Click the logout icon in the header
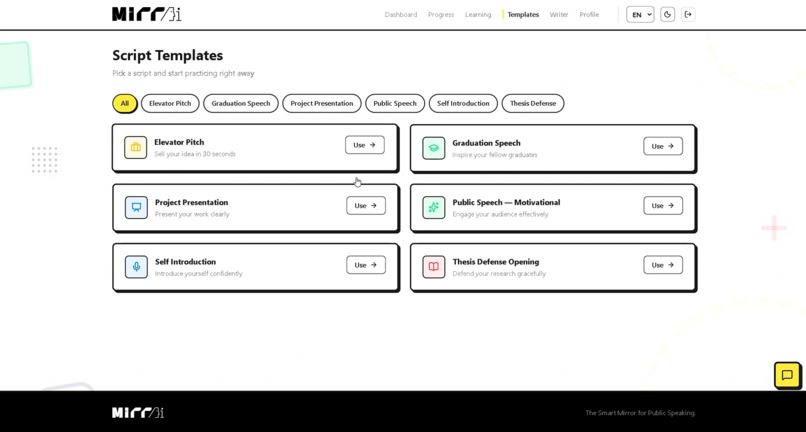 [688, 14]
